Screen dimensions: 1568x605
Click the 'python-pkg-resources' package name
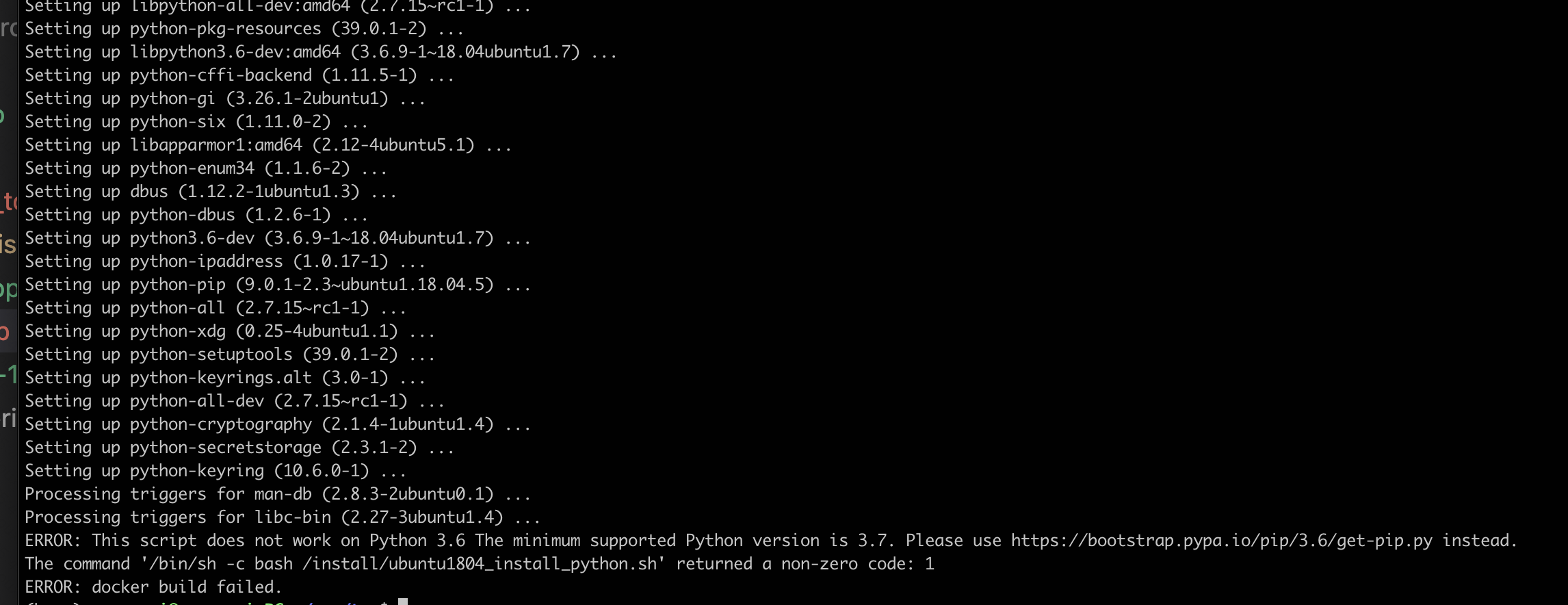coord(225,29)
